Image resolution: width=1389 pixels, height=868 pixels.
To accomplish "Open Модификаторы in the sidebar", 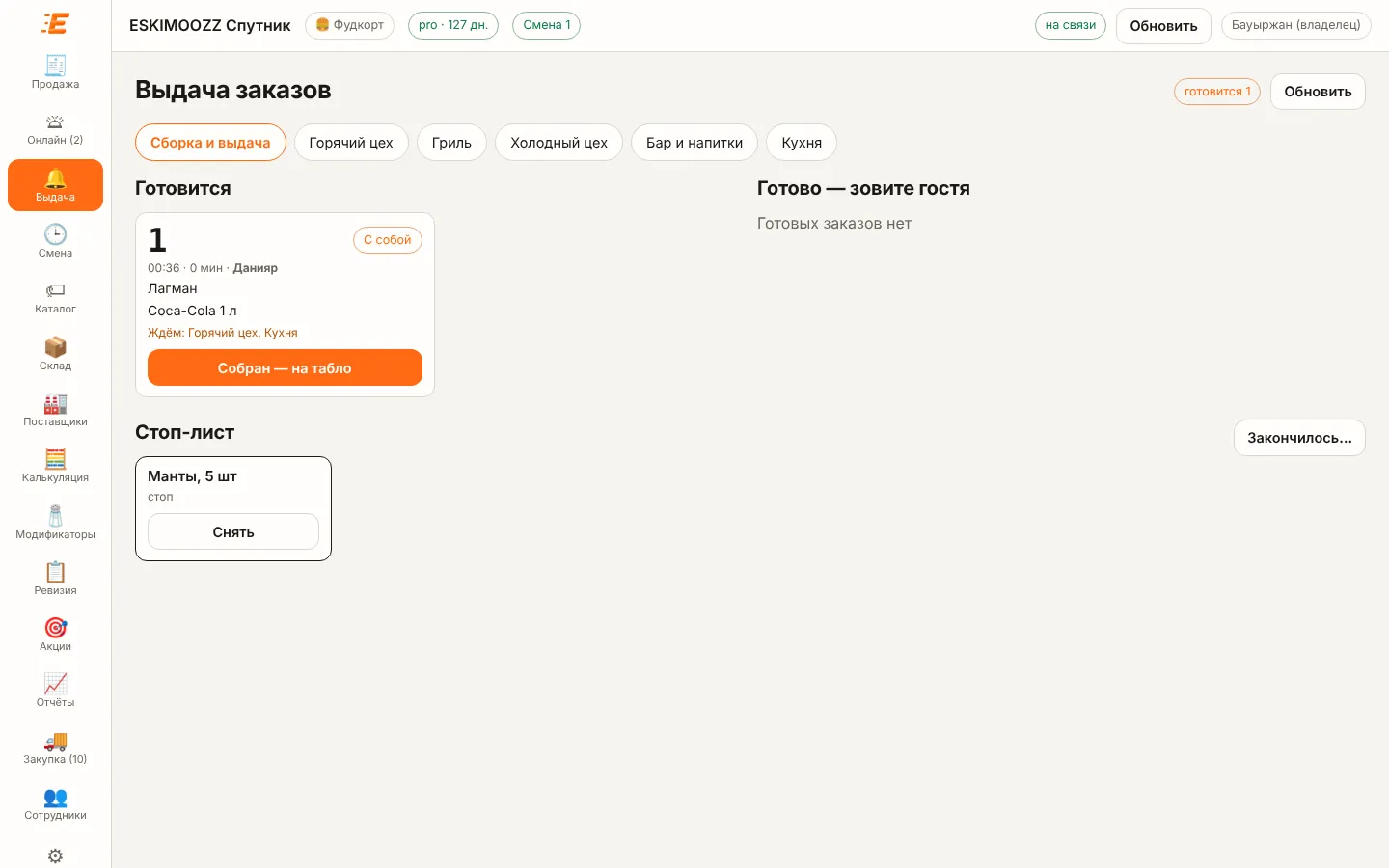I will tap(55, 523).
